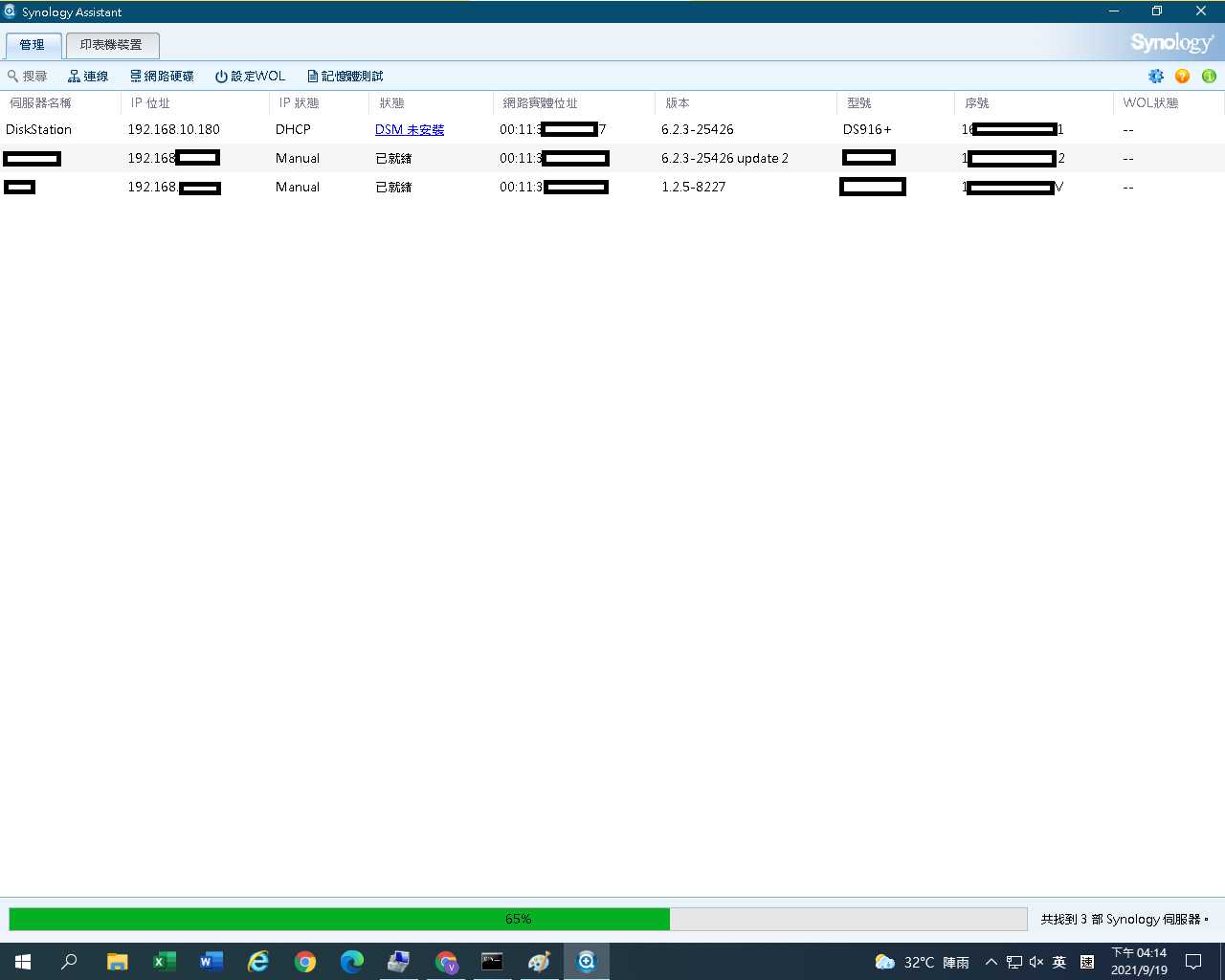1225x980 pixels.
Task: Open Google Chrome from taskbar
Action: tap(304, 962)
